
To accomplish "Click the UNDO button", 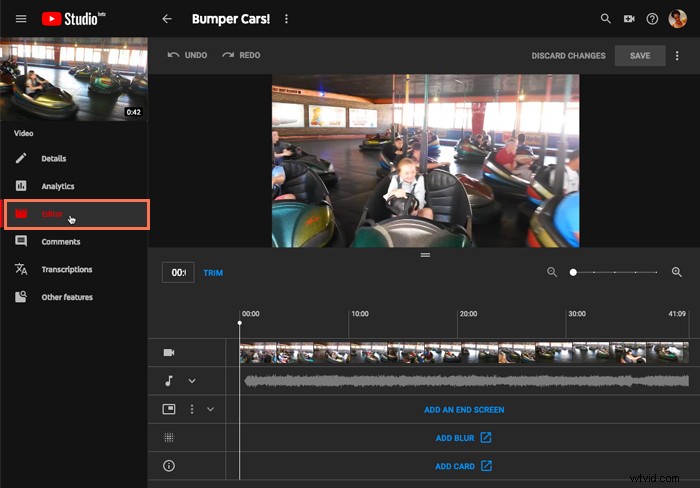I will pos(187,55).
